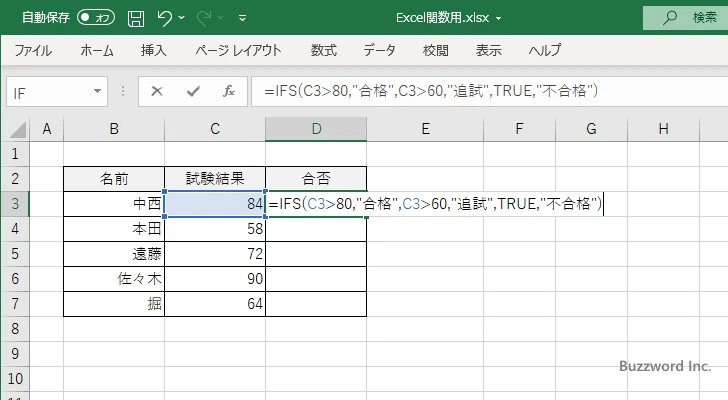The height and width of the screenshot is (400, 728).
Task: Click the cell with score 64
Action: (x=215, y=304)
